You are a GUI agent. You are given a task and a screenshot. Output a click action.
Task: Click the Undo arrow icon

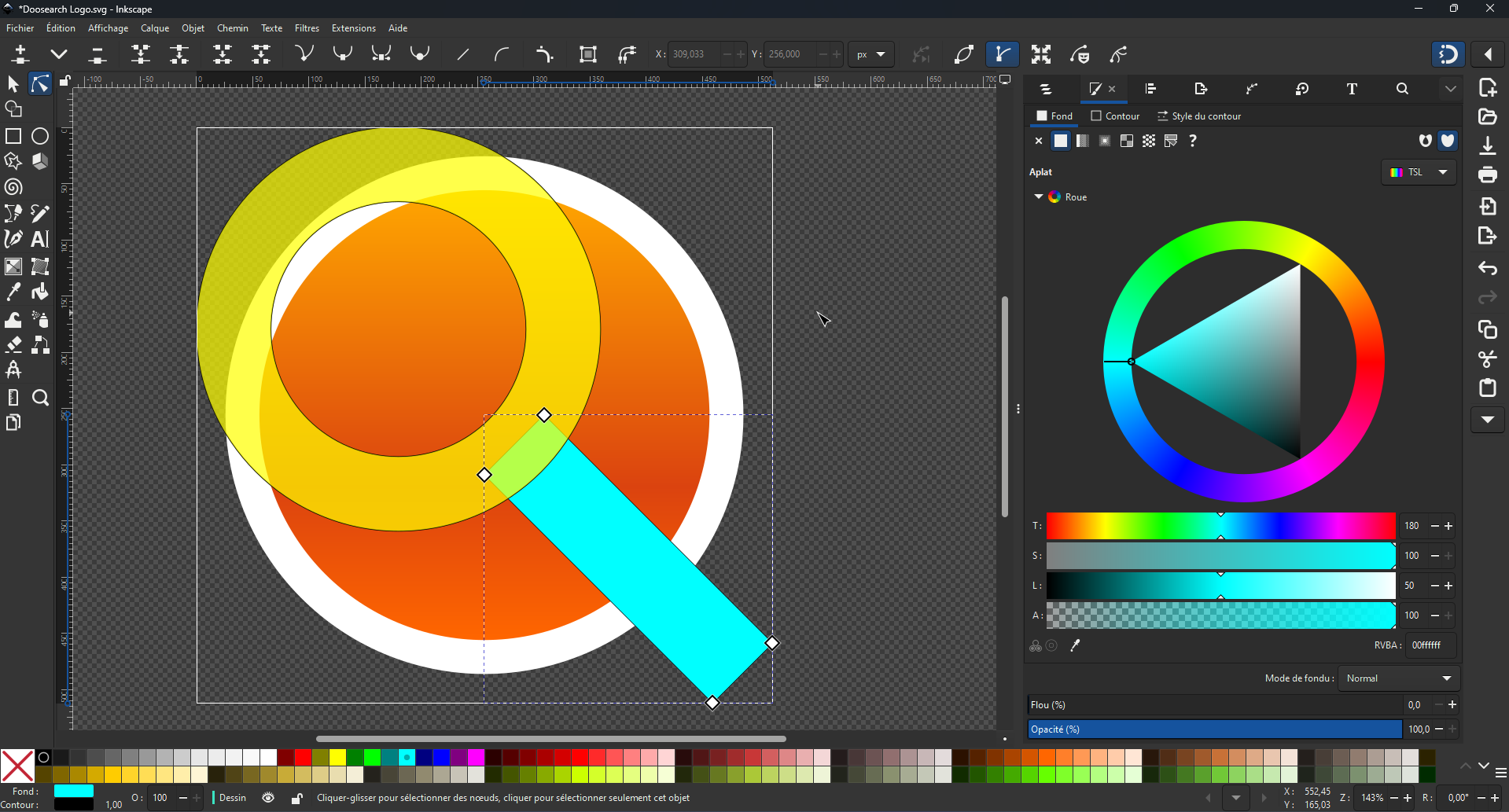(x=1487, y=269)
